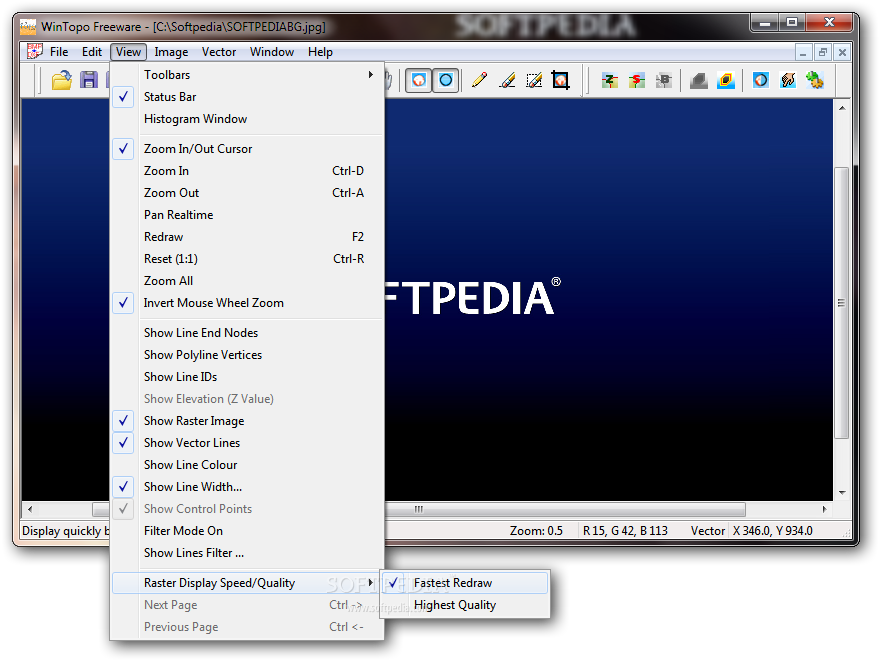Click the pointing-hand one-touch vectorise icon
The height and width of the screenshot is (661, 880).
coord(788,80)
